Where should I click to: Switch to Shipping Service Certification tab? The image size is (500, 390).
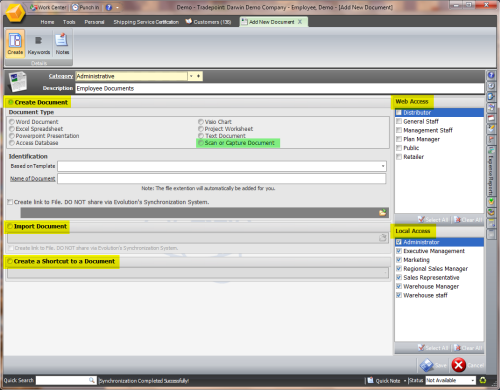(146, 22)
